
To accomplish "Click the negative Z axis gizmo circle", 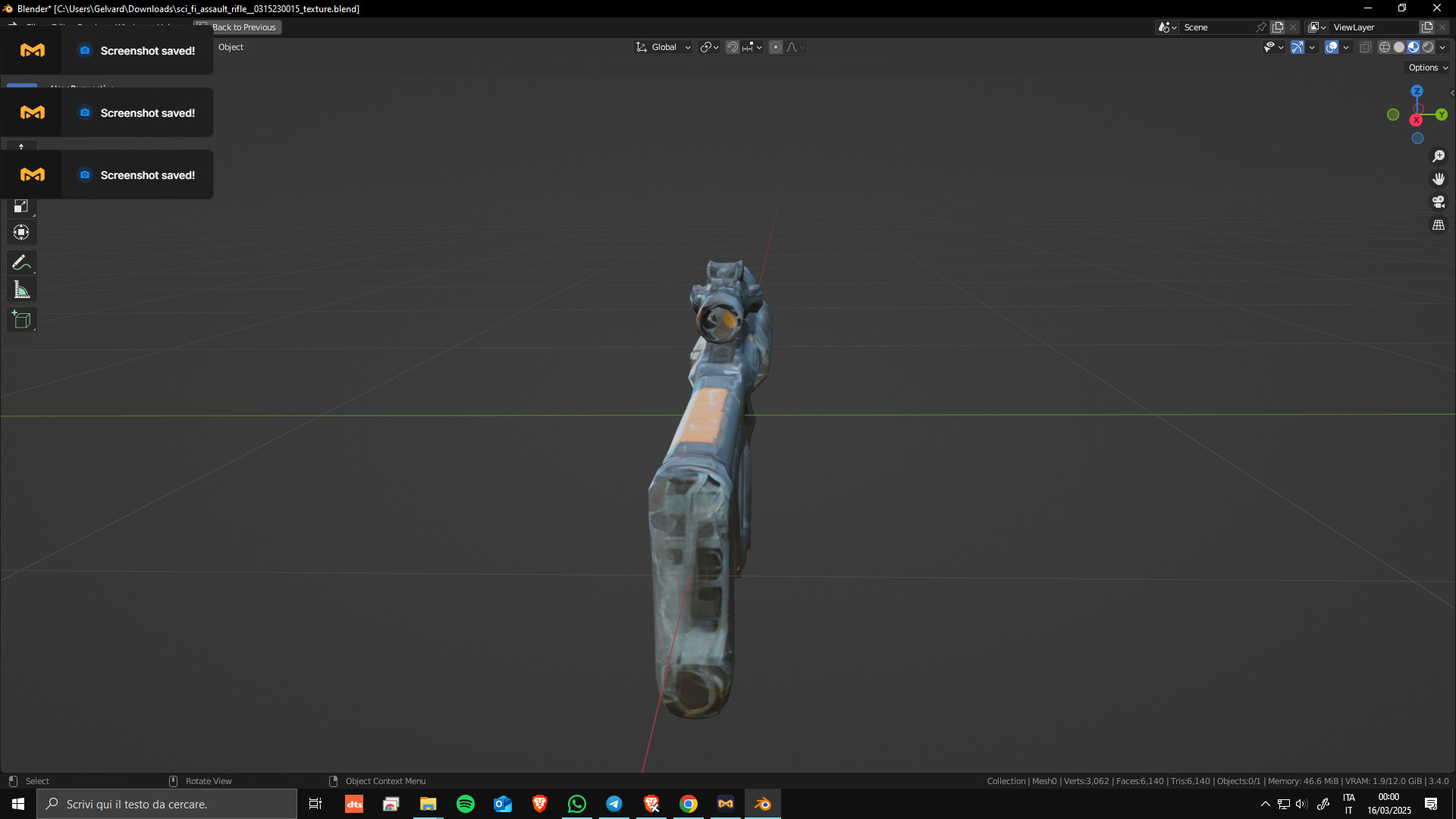I will coord(1417,138).
